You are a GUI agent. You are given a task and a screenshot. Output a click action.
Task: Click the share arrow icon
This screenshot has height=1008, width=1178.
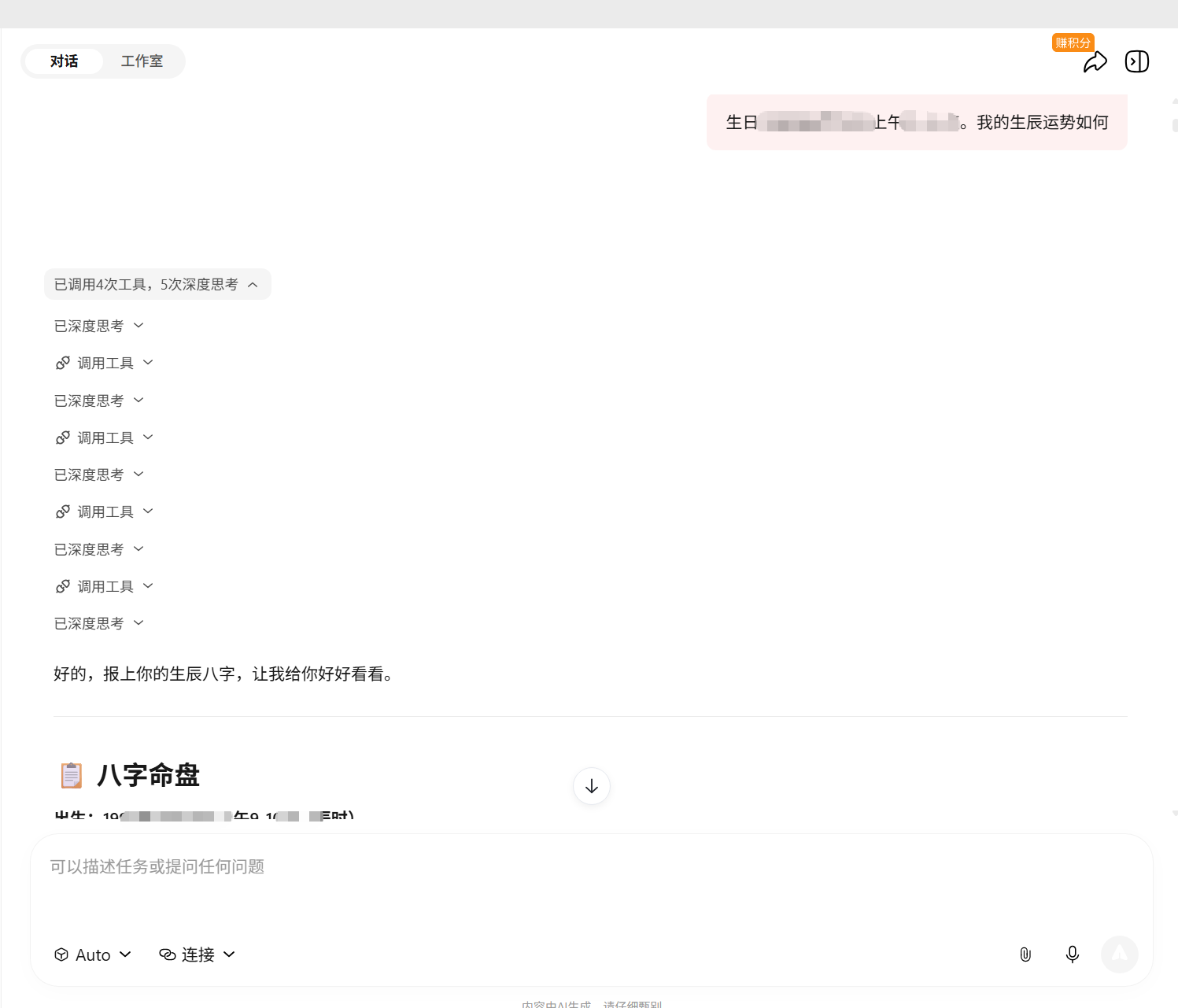pos(1095,62)
